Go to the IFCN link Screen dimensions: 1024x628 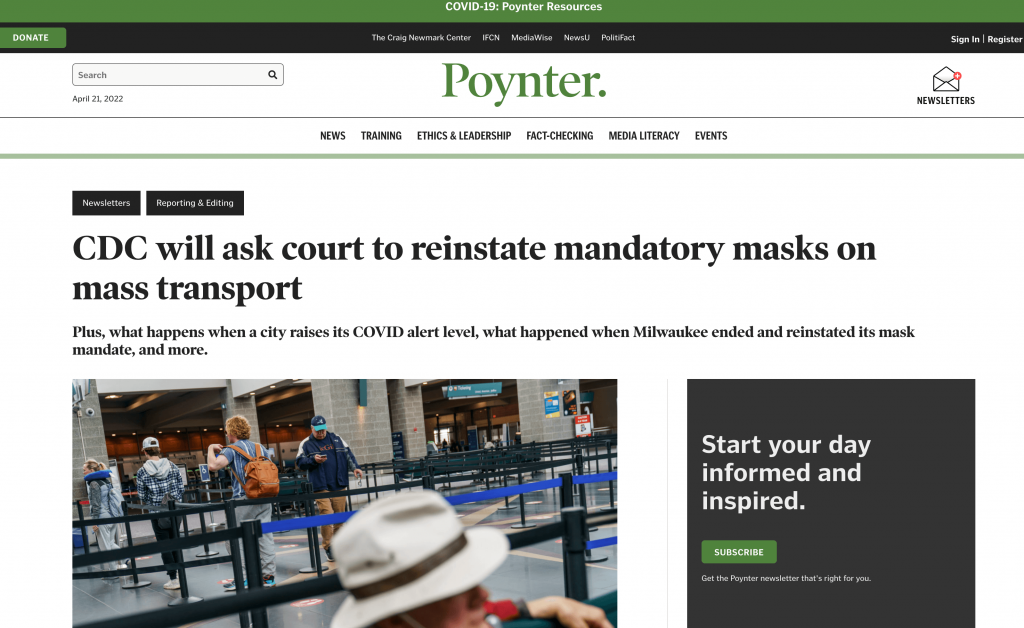tap(490, 38)
